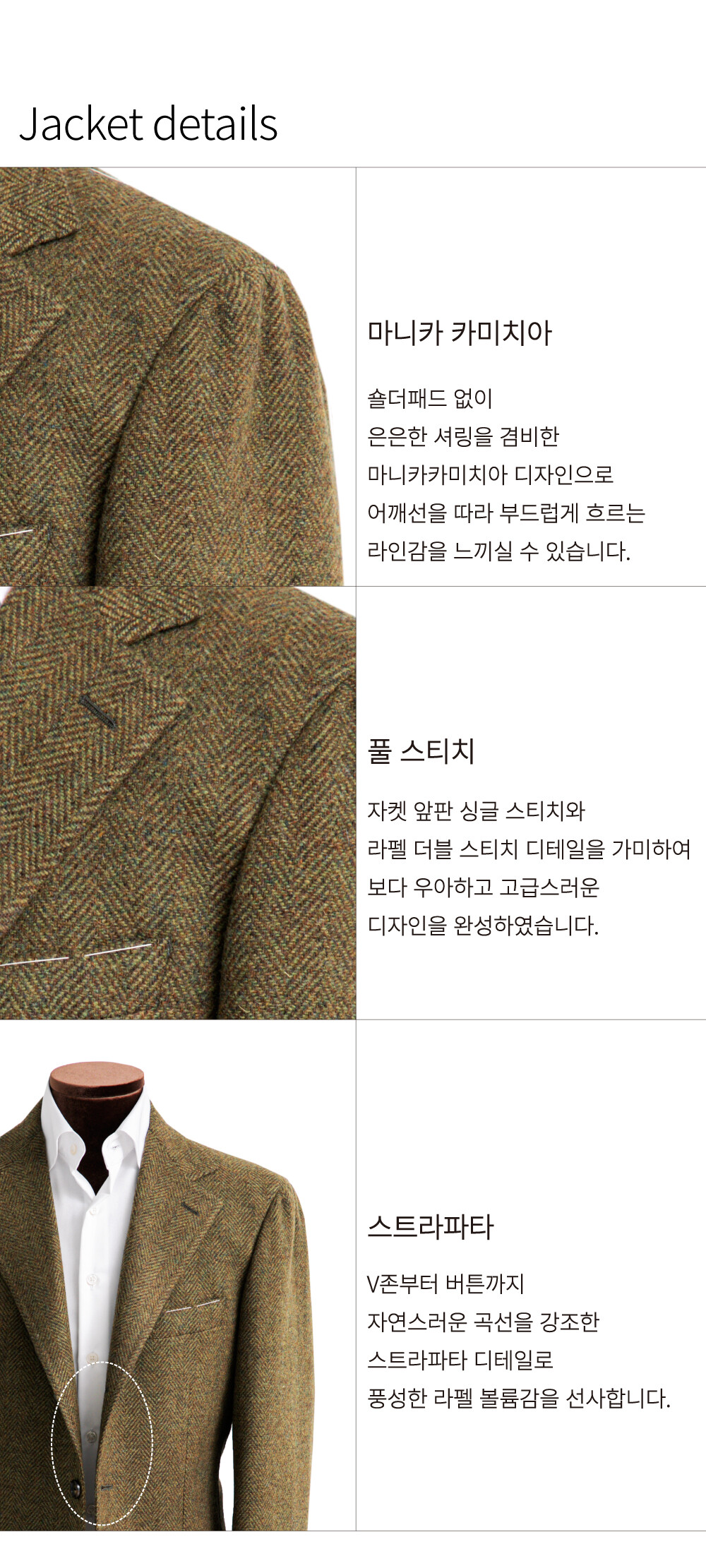Open the lapel stitch close-up photo
The image size is (706, 1568).
pyautogui.click(x=177, y=803)
